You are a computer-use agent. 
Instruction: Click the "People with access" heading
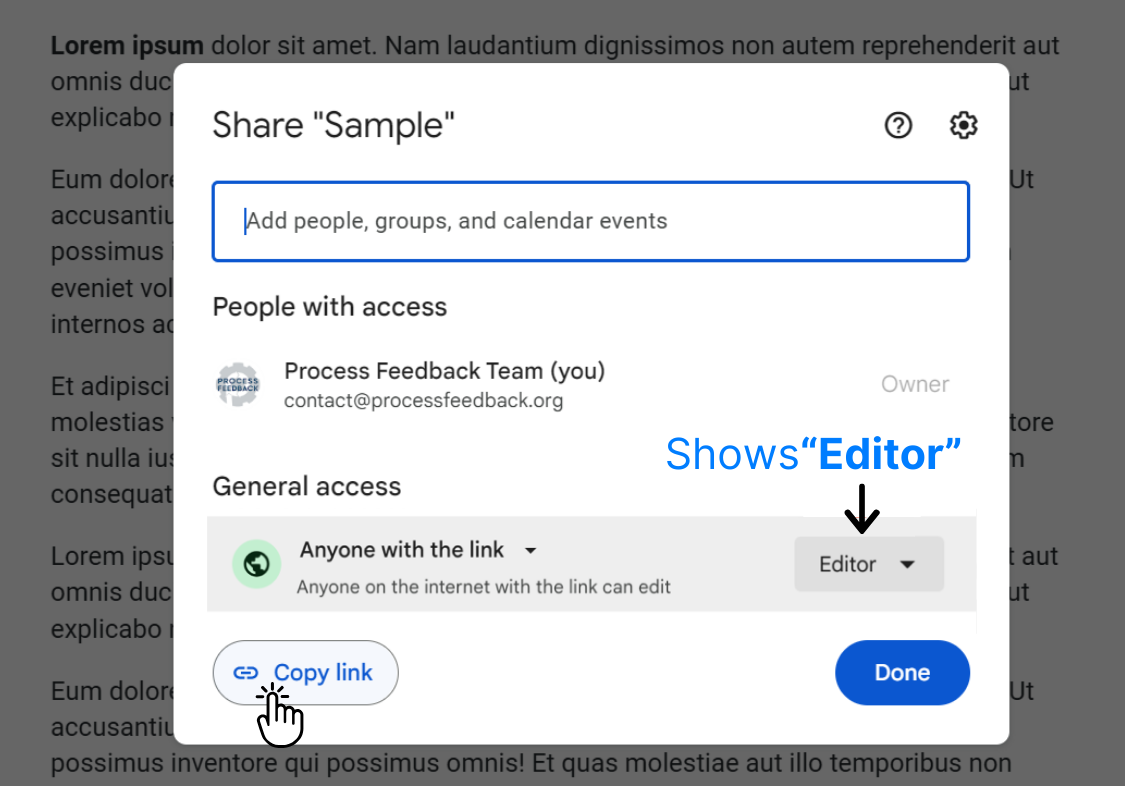pyautogui.click(x=329, y=307)
